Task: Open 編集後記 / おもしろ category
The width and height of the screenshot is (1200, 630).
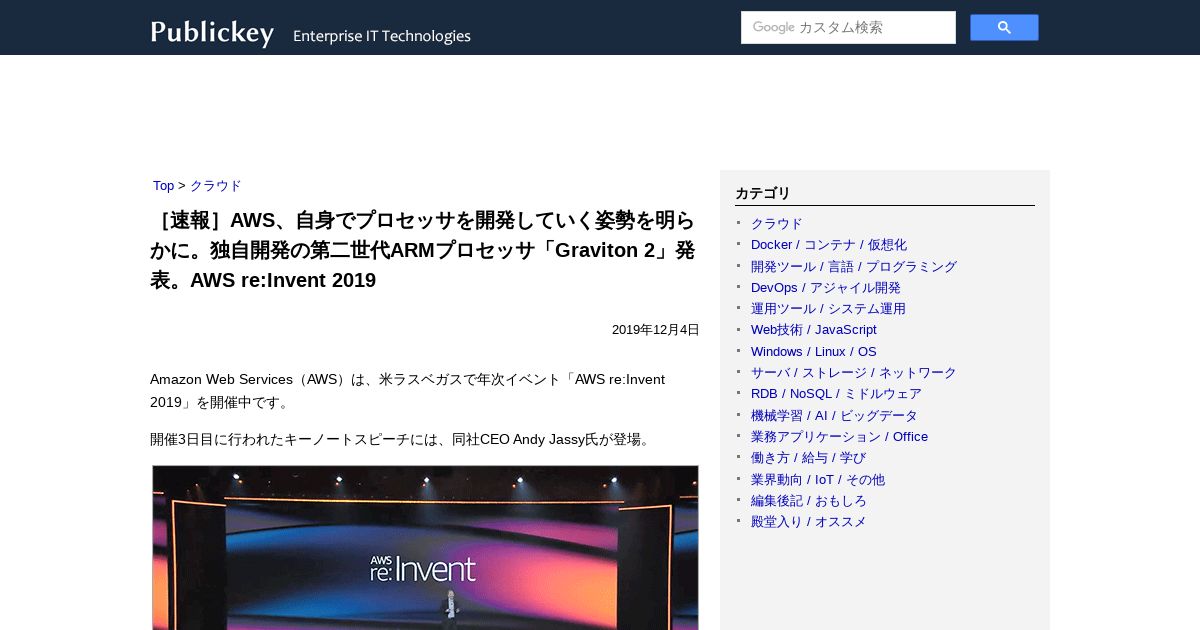Action: [808, 501]
